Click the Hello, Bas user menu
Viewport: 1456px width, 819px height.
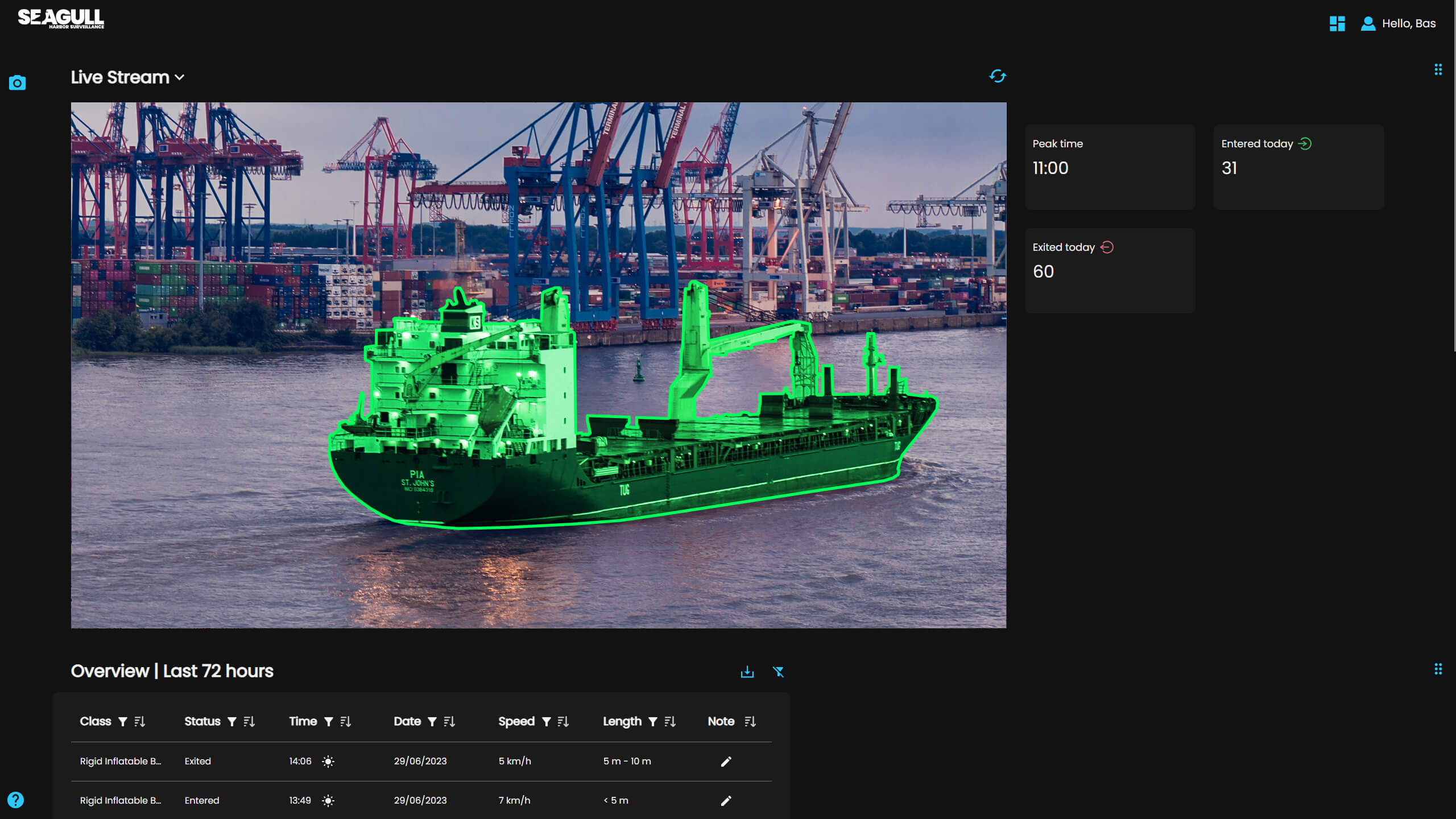point(1408,23)
